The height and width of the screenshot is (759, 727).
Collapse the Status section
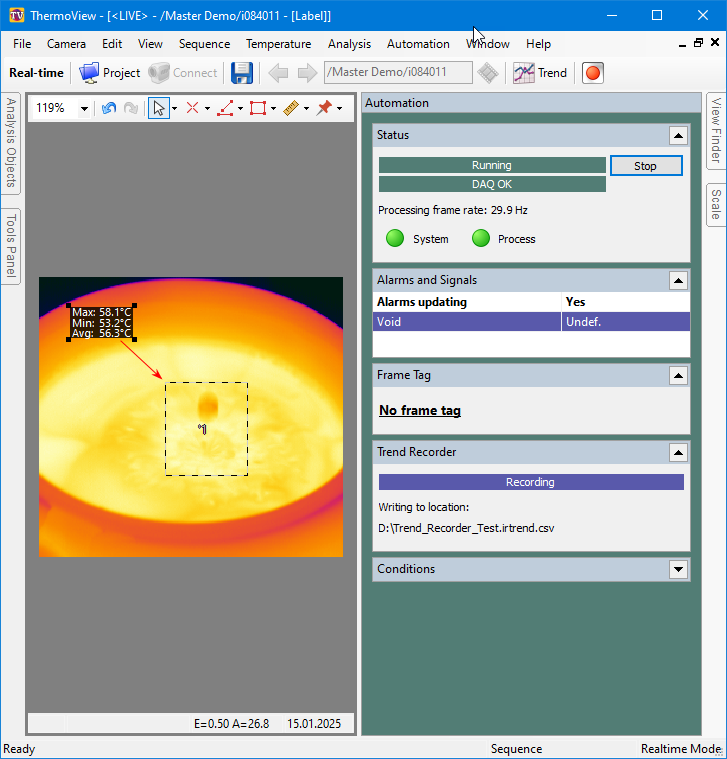tap(678, 136)
